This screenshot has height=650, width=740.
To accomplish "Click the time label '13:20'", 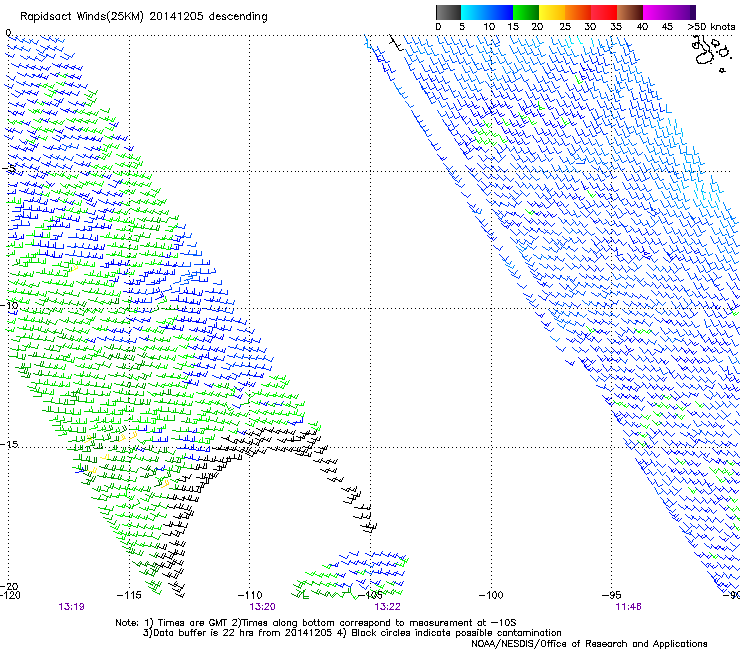I will pyautogui.click(x=262, y=607).
